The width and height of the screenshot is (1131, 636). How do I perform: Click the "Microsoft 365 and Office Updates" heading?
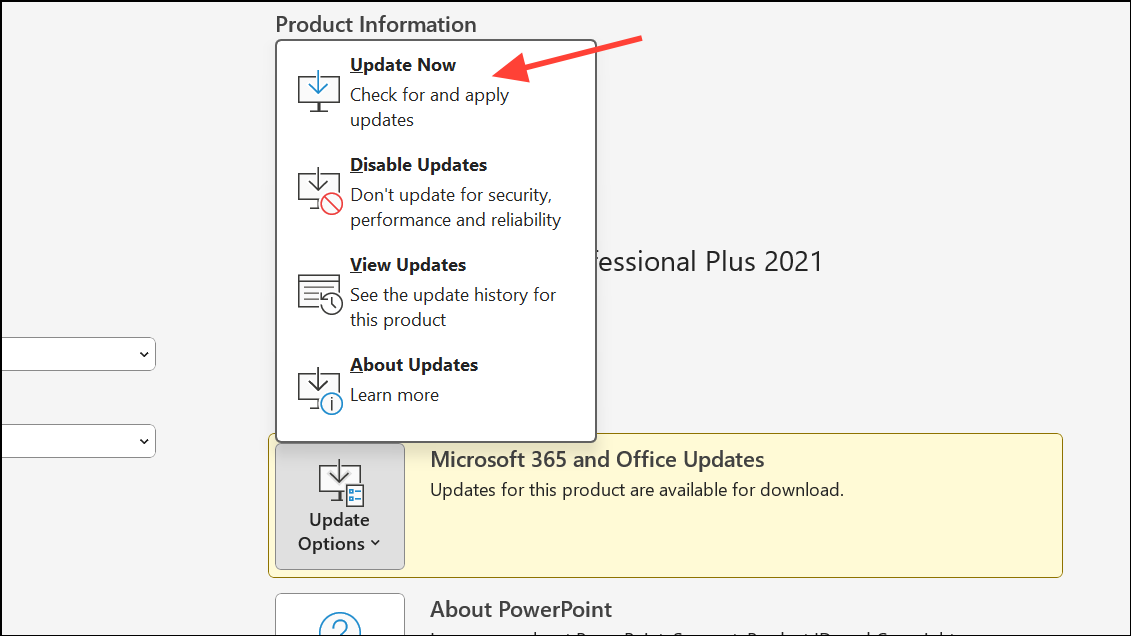597,460
